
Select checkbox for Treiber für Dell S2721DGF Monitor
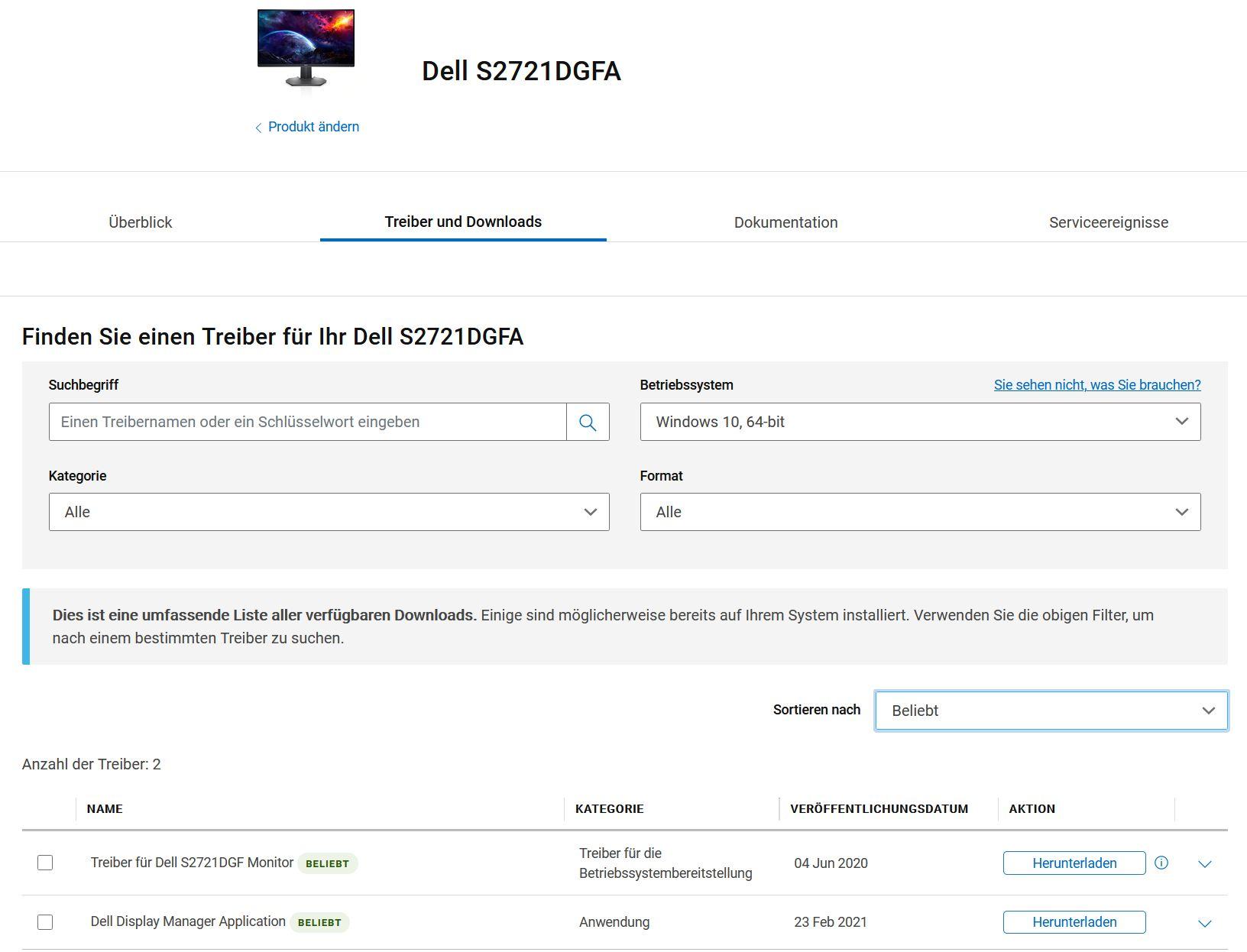[x=45, y=863]
